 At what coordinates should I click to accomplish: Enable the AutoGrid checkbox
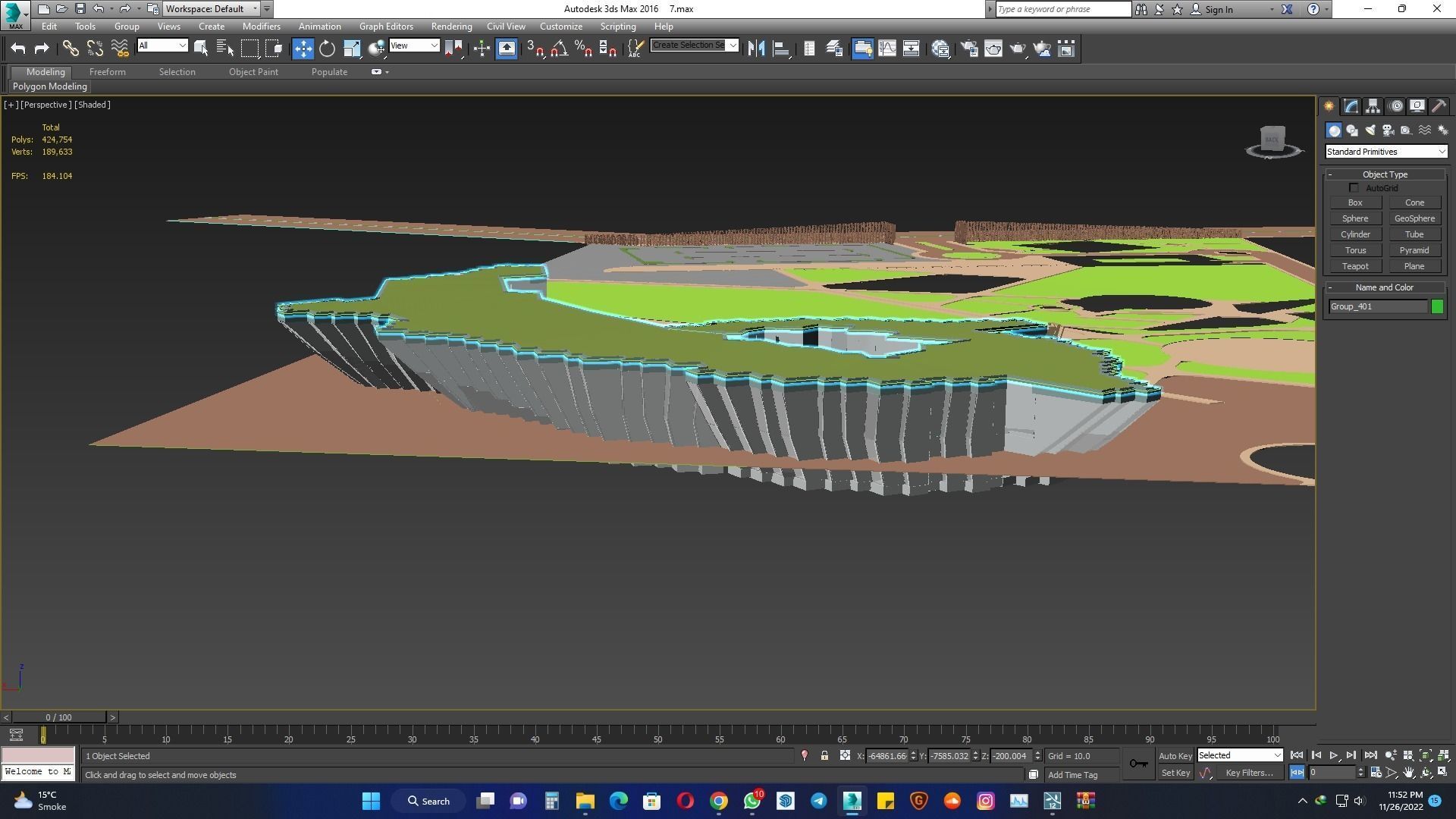click(x=1354, y=188)
